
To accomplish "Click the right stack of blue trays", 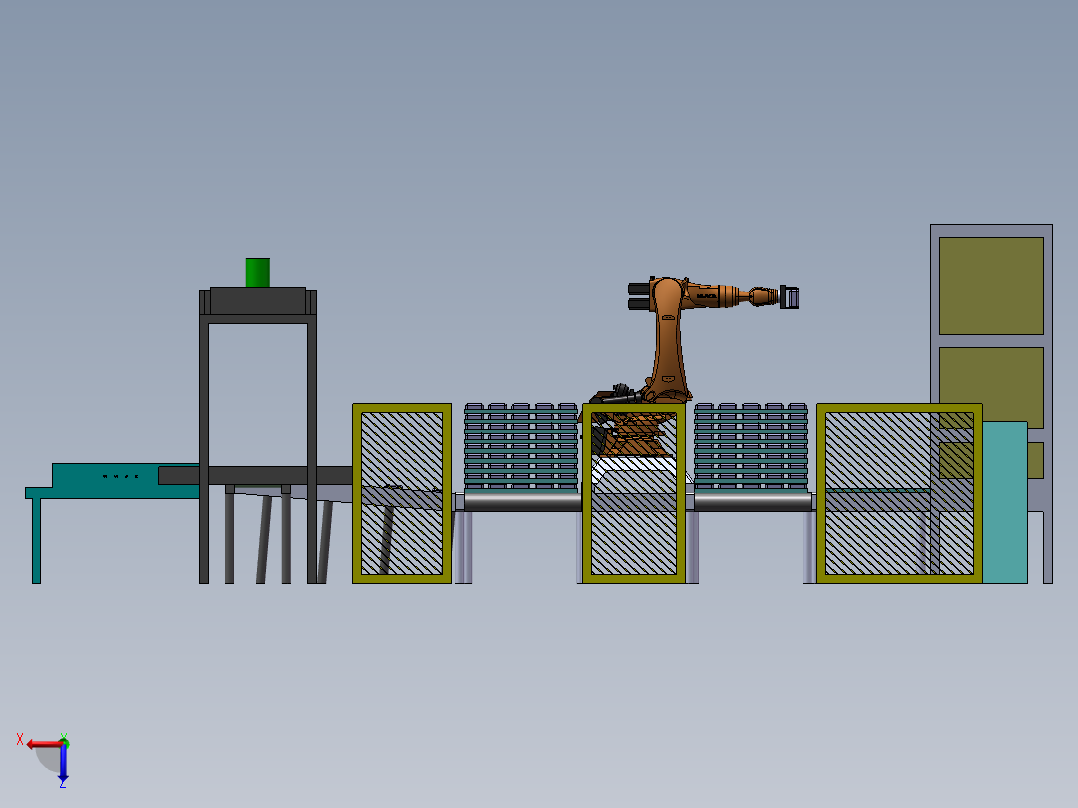I will click(x=751, y=446).
